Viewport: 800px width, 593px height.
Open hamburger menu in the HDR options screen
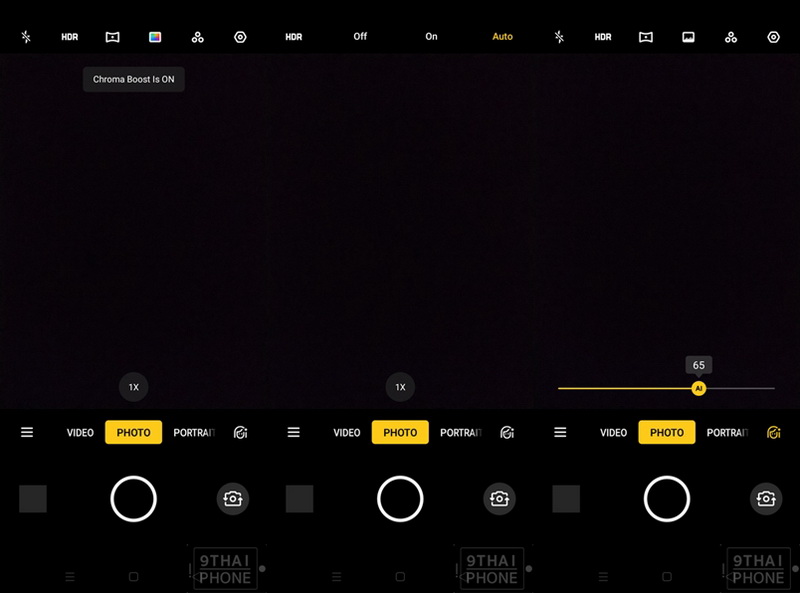click(293, 432)
